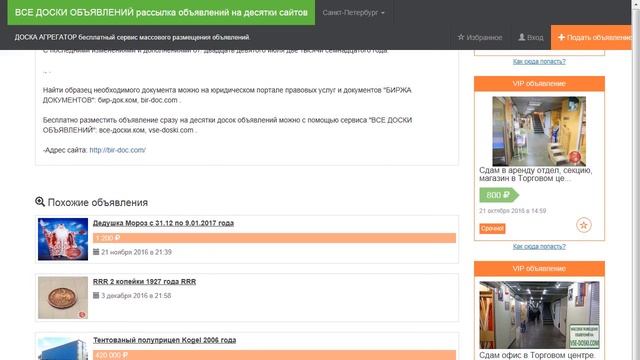The height and width of the screenshot is (360, 640).
Task: Click the green ВСЕ ДОСКИ ОБЪЯВЛЕНИЙ site banner
Action: [161, 12]
